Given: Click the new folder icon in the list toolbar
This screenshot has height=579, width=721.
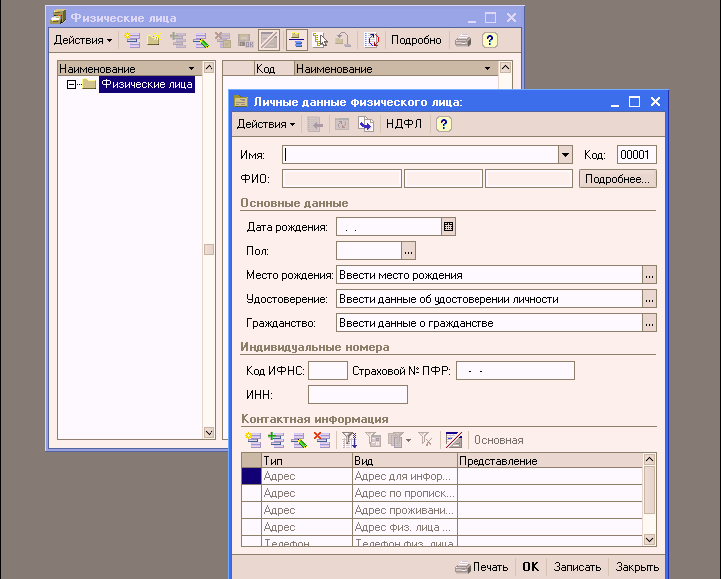Looking at the screenshot, I should (154, 40).
